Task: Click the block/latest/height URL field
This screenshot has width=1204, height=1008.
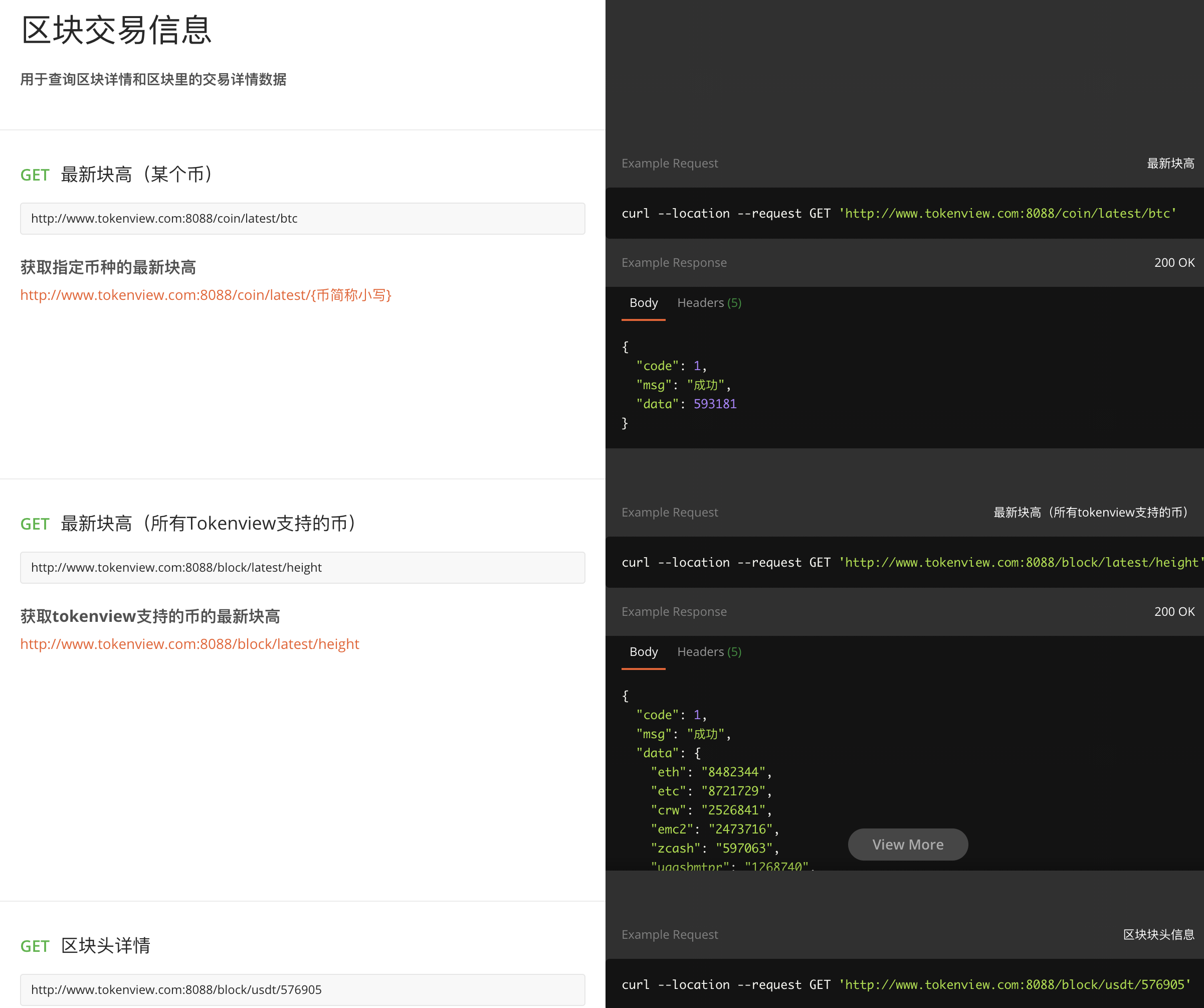Action: tap(303, 567)
